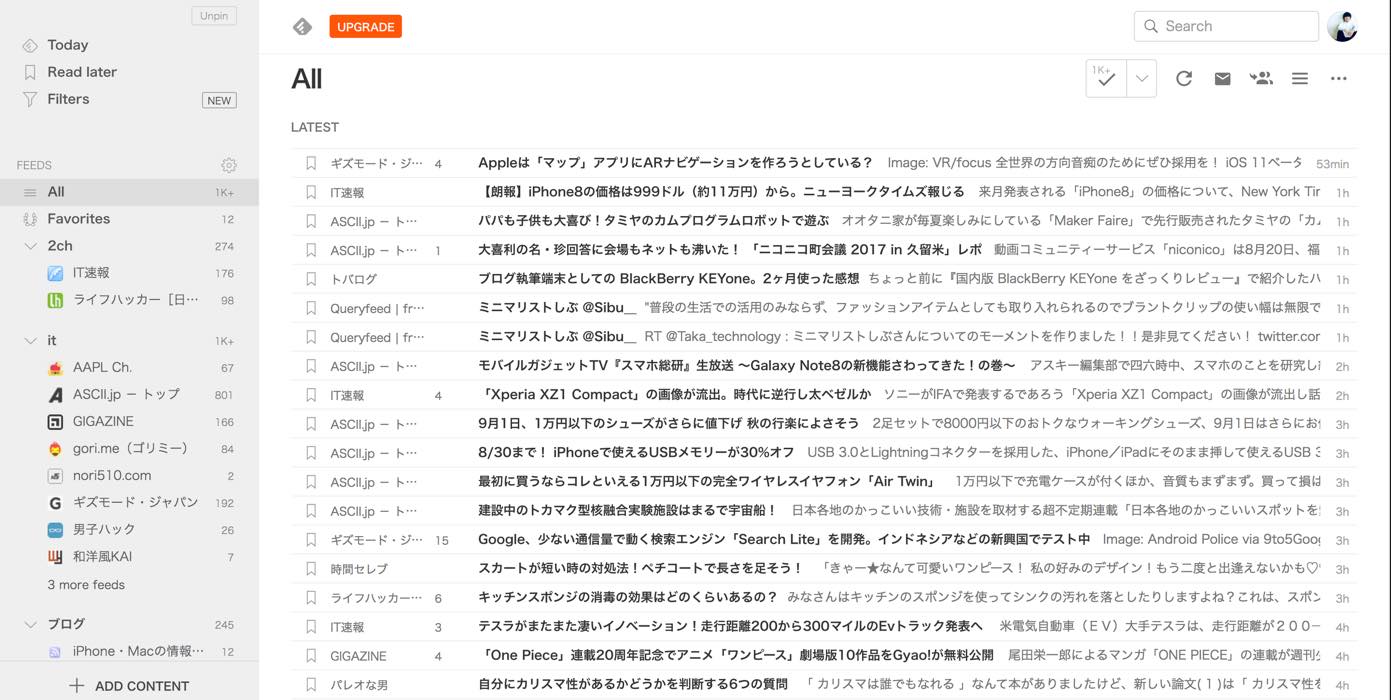The width and height of the screenshot is (1391, 700).
Task: Click 時間セレブ source name in list
Action: [359, 569]
